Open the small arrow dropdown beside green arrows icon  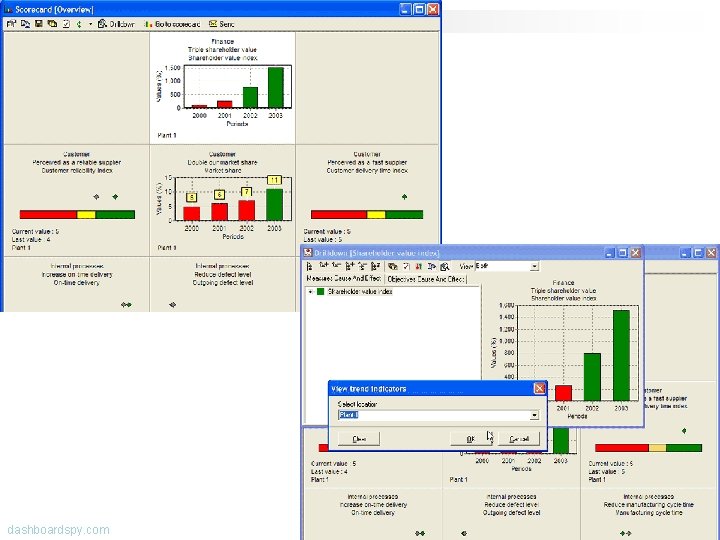[90, 24]
